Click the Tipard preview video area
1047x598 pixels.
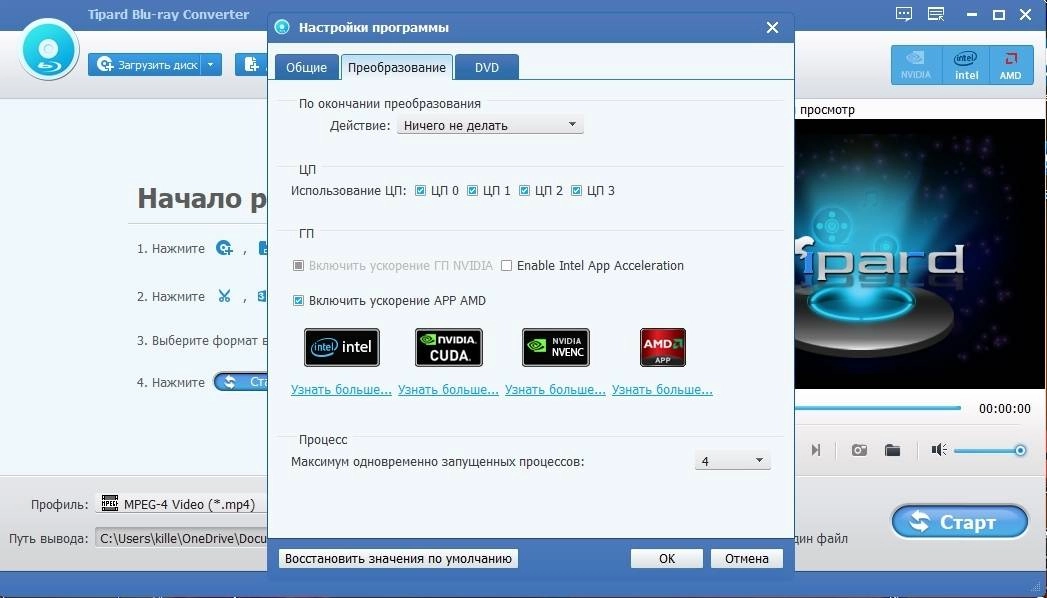point(920,254)
